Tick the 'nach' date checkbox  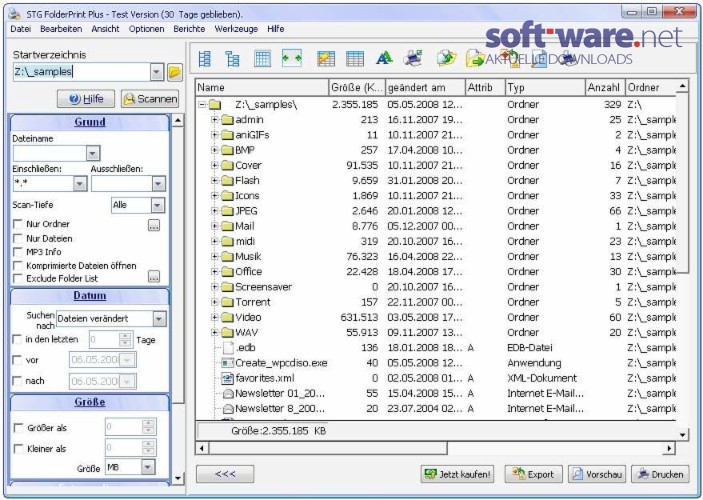pyautogui.click(x=17, y=381)
